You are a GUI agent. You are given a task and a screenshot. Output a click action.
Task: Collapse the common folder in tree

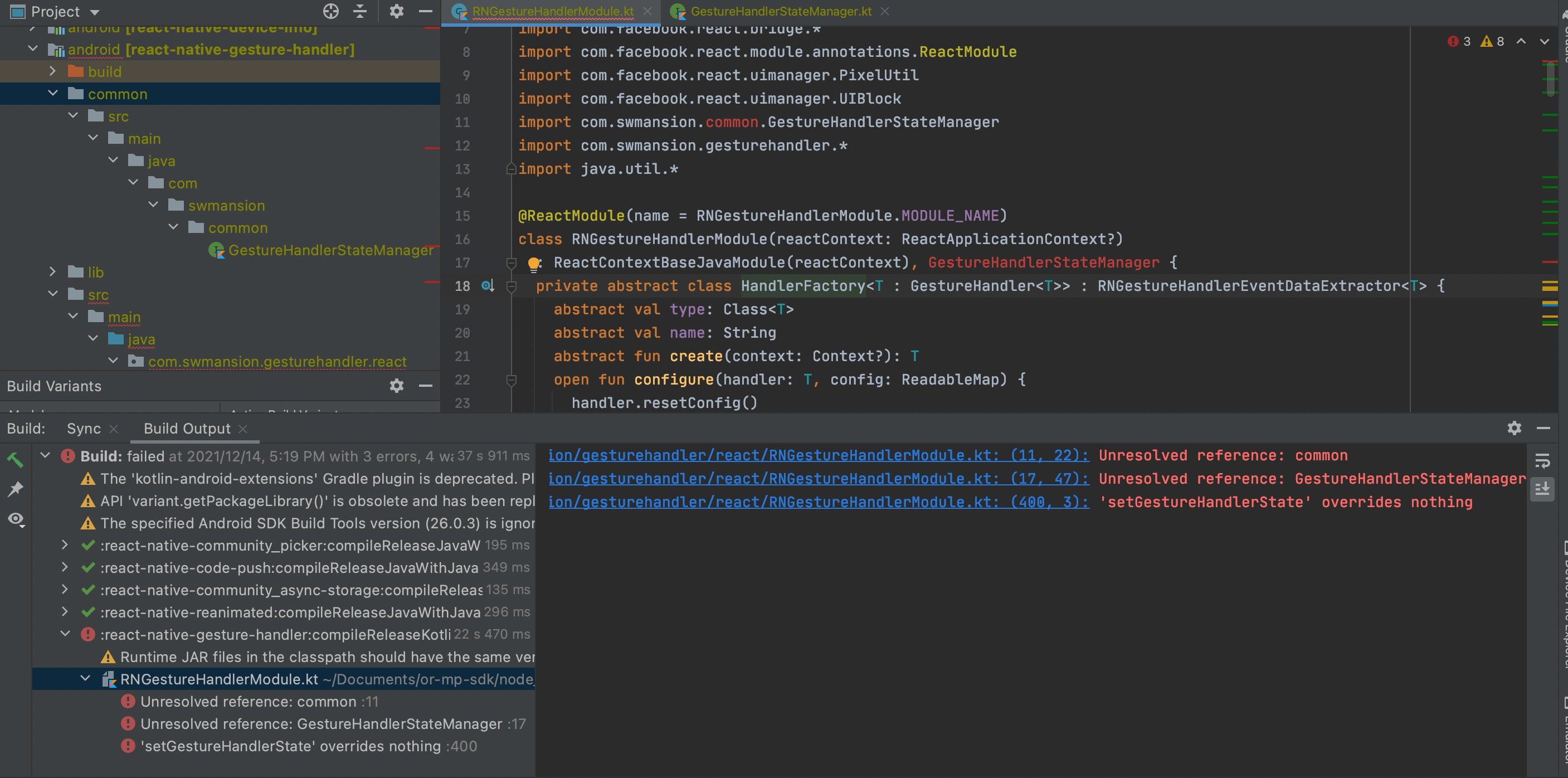[53, 94]
